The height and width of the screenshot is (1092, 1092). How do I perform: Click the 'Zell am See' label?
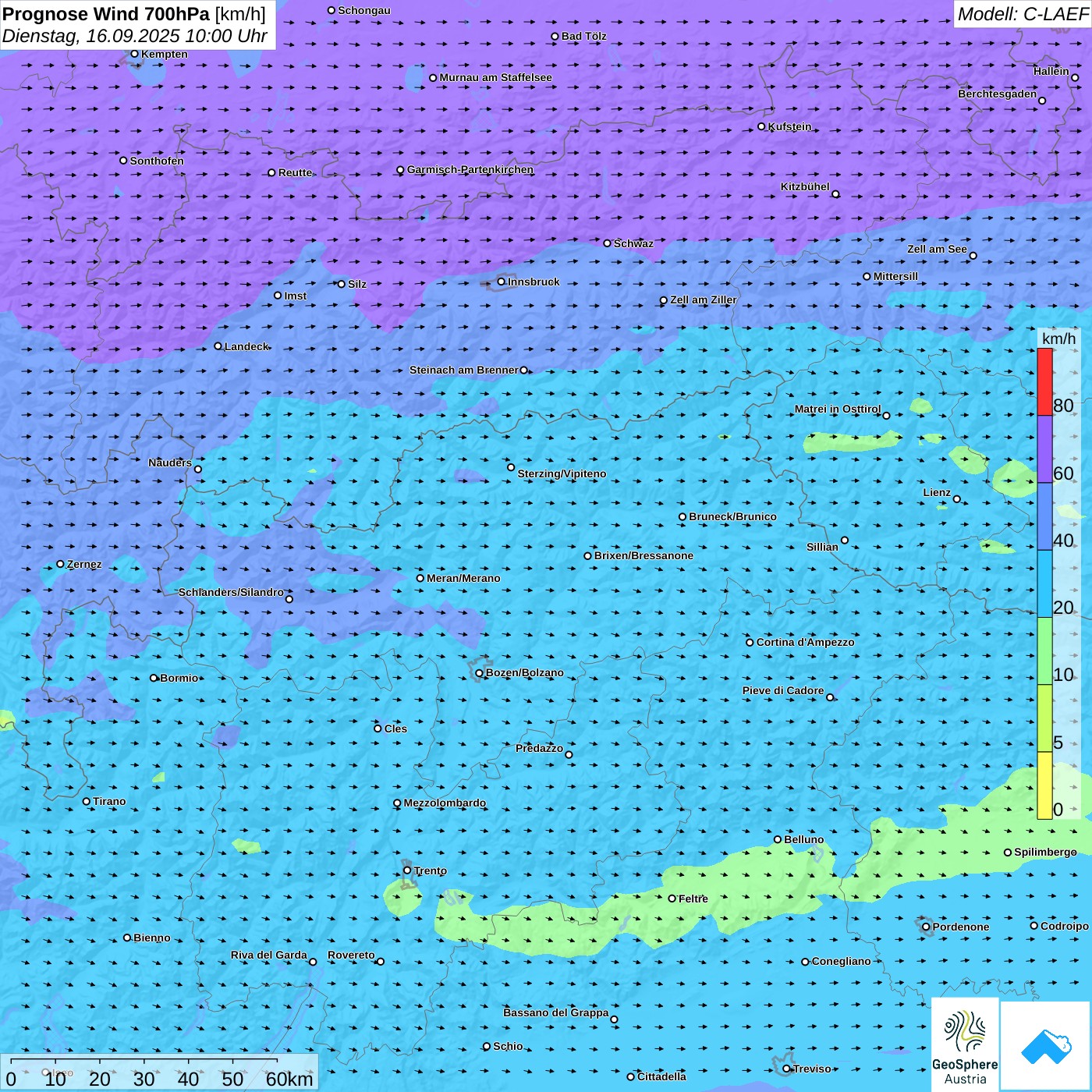937,249
